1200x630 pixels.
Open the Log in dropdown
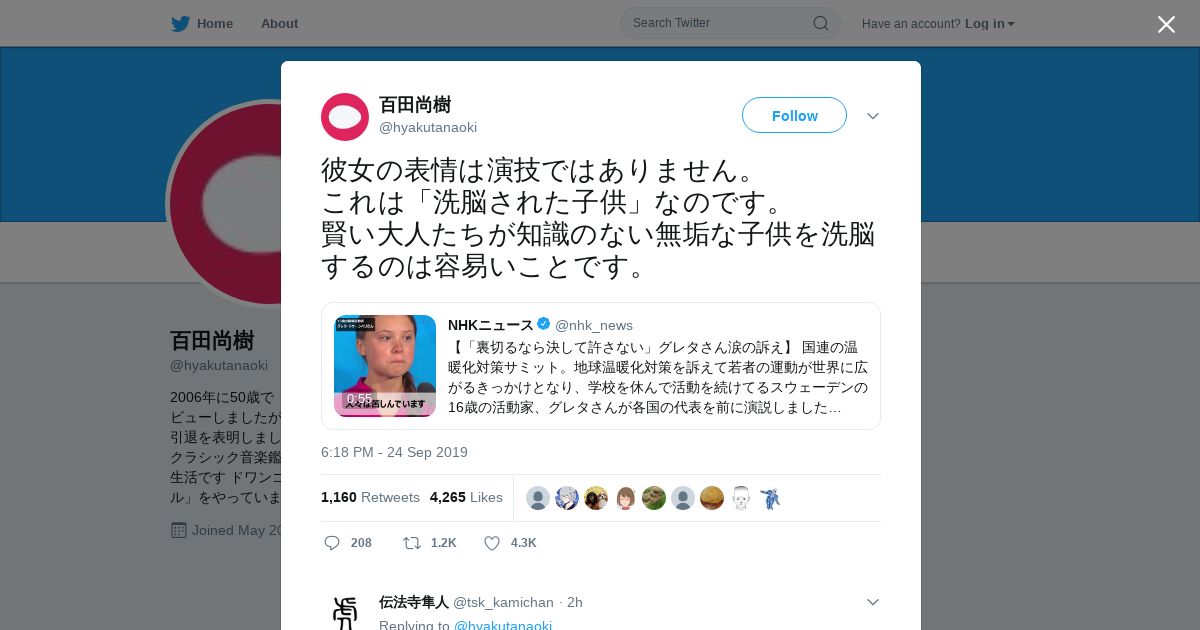tap(990, 24)
